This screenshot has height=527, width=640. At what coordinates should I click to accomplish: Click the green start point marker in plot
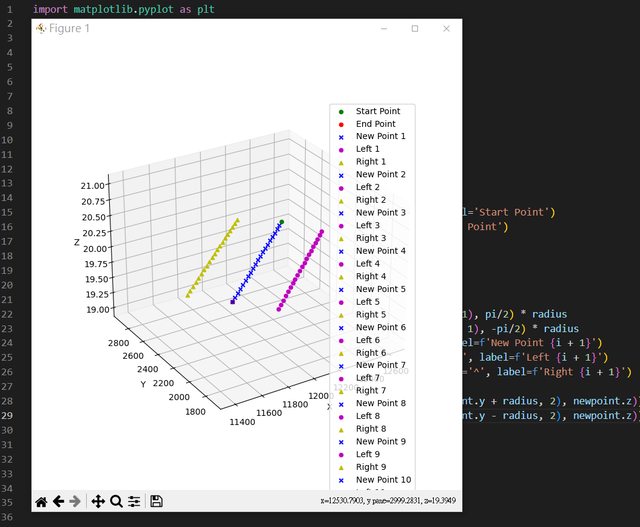point(282,222)
